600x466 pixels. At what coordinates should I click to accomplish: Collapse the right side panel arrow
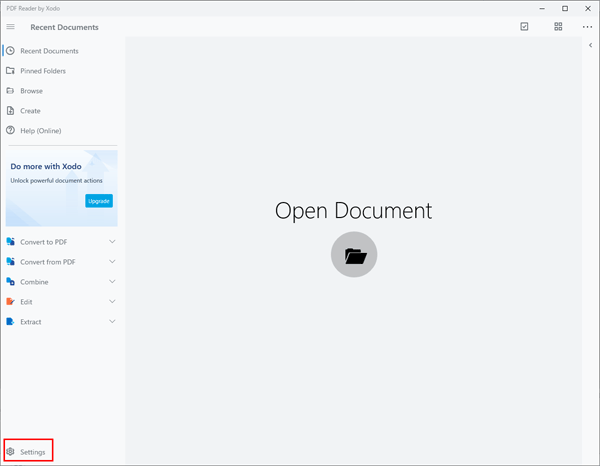click(x=590, y=45)
